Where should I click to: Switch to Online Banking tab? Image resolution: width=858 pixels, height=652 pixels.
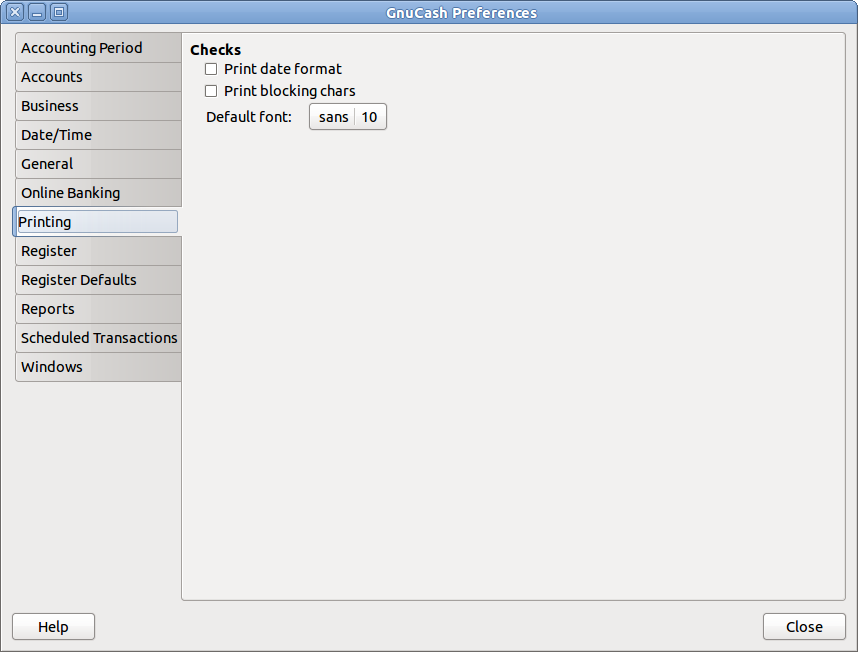[98, 193]
